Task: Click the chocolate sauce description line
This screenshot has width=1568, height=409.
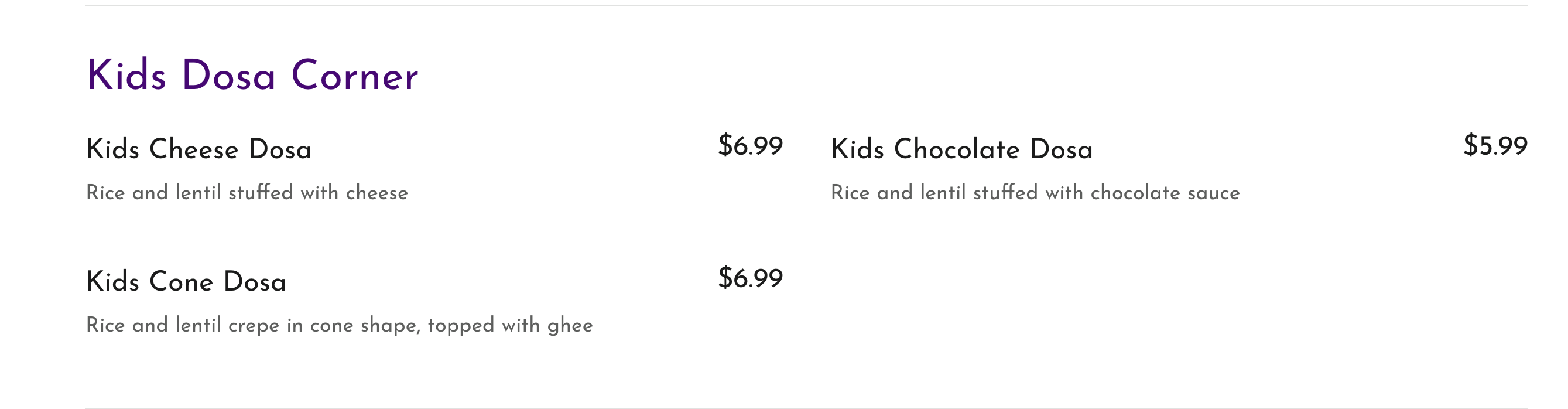Action: tap(1035, 193)
